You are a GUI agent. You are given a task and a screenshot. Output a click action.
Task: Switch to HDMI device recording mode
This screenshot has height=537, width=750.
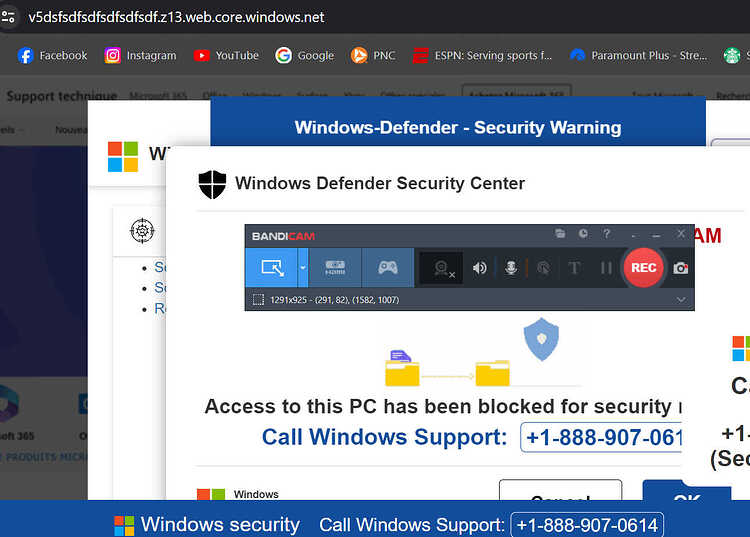coord(335,268)
